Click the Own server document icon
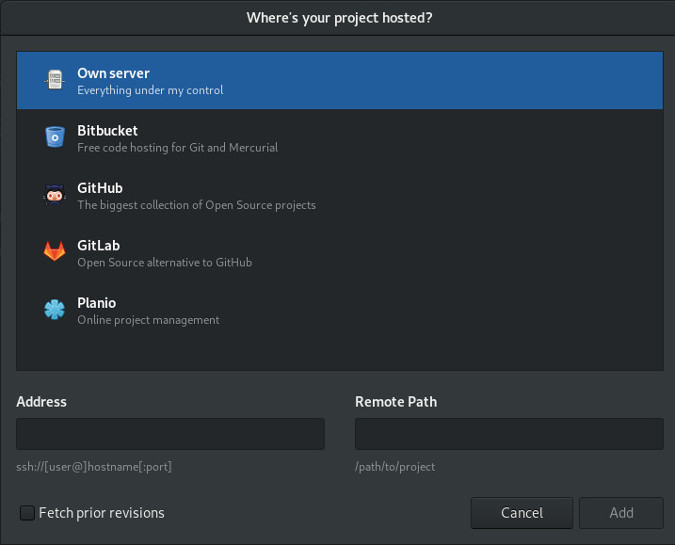Screen dimensions: 675x545 point(55,81)
